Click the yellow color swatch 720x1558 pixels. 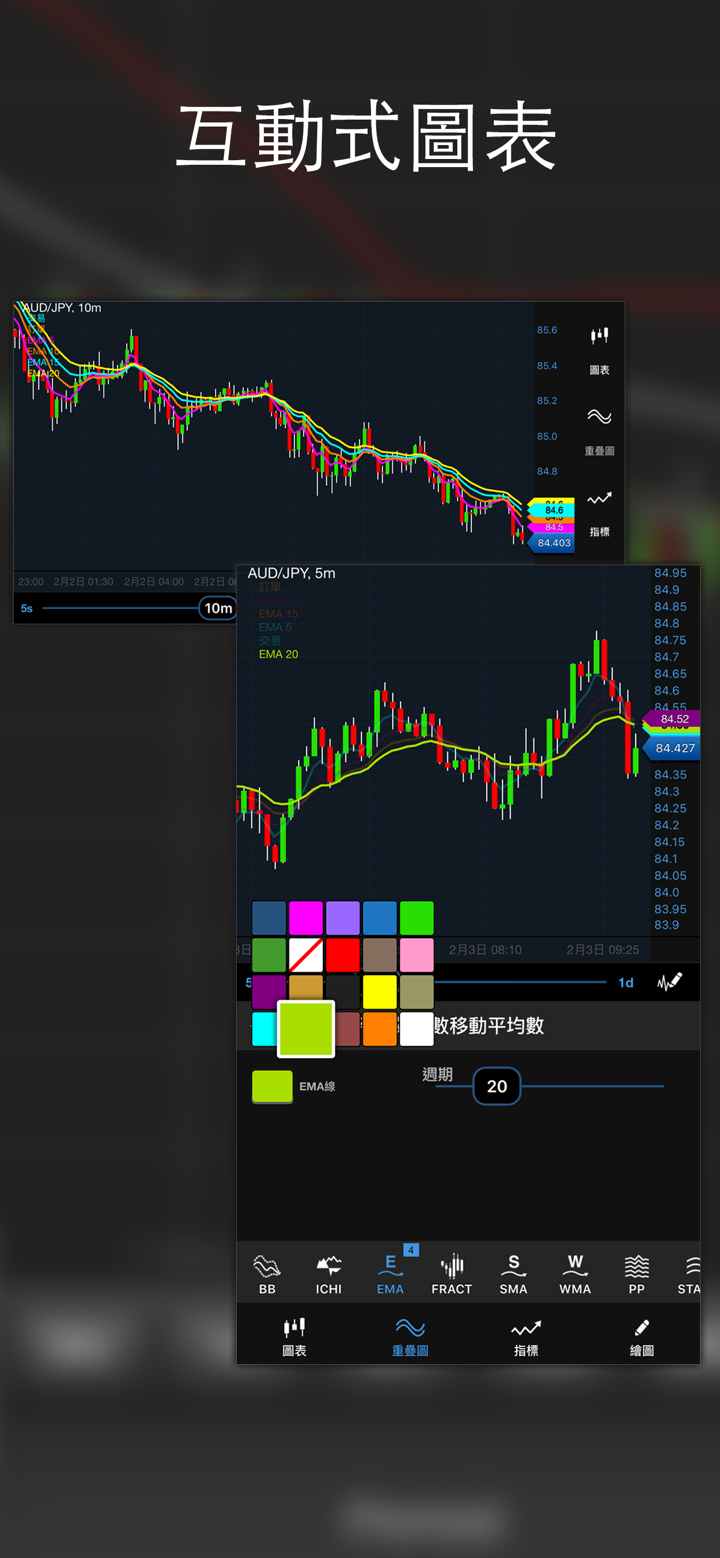click(380, 992)
